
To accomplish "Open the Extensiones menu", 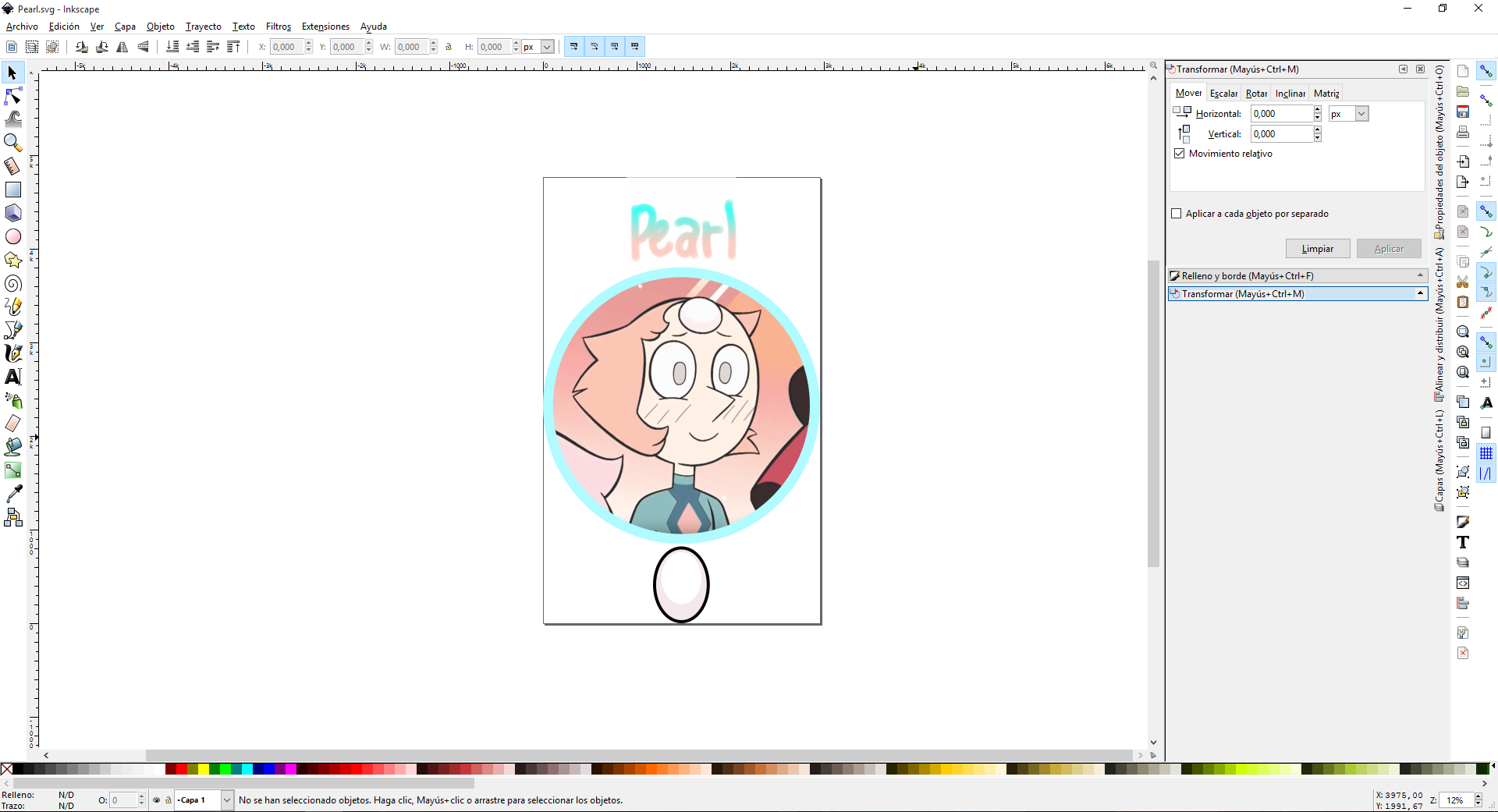I will pyautogui.click(x=325, y=27).
